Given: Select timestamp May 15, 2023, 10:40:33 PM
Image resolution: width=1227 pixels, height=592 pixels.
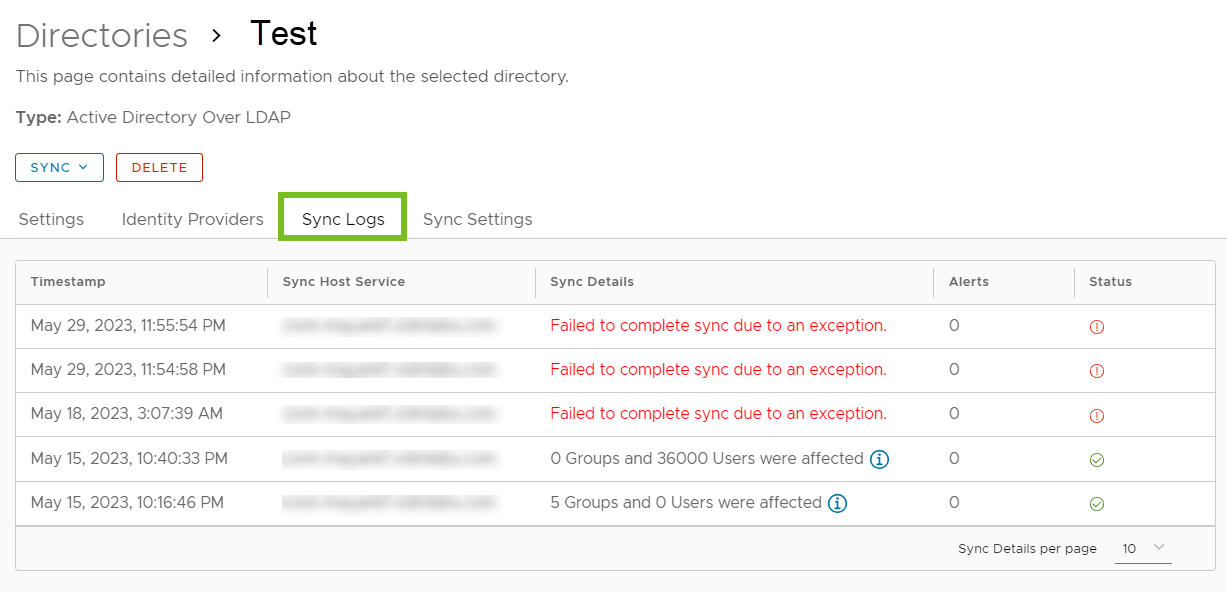Looking at the screenshot, I should (x=129, y=458).
